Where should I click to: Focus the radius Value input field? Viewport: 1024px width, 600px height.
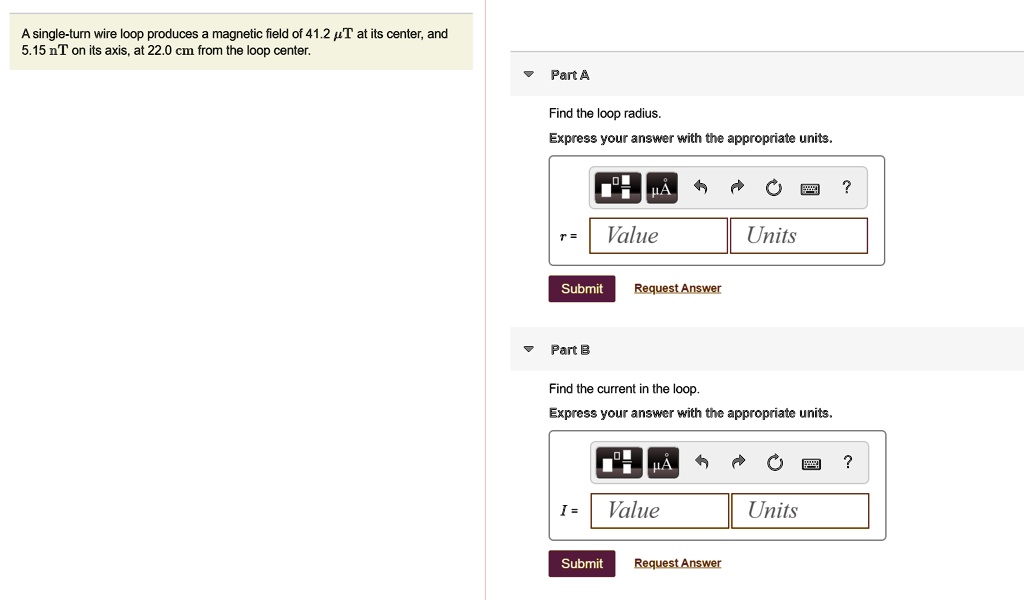tap(658, 236)
